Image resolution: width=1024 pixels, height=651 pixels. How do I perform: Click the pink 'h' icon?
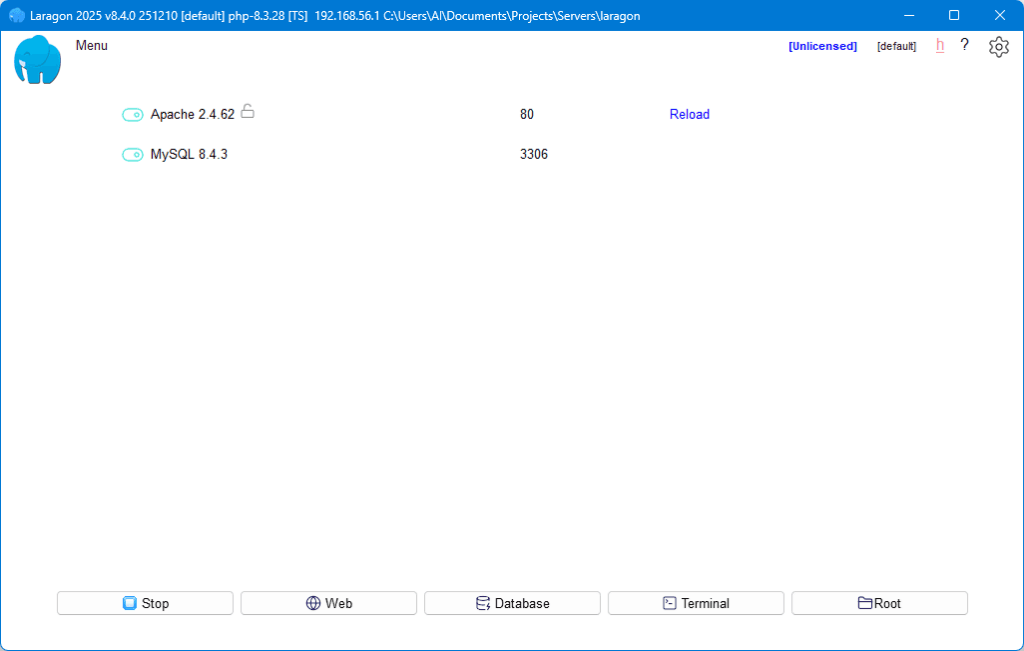(x=940, y=45)
